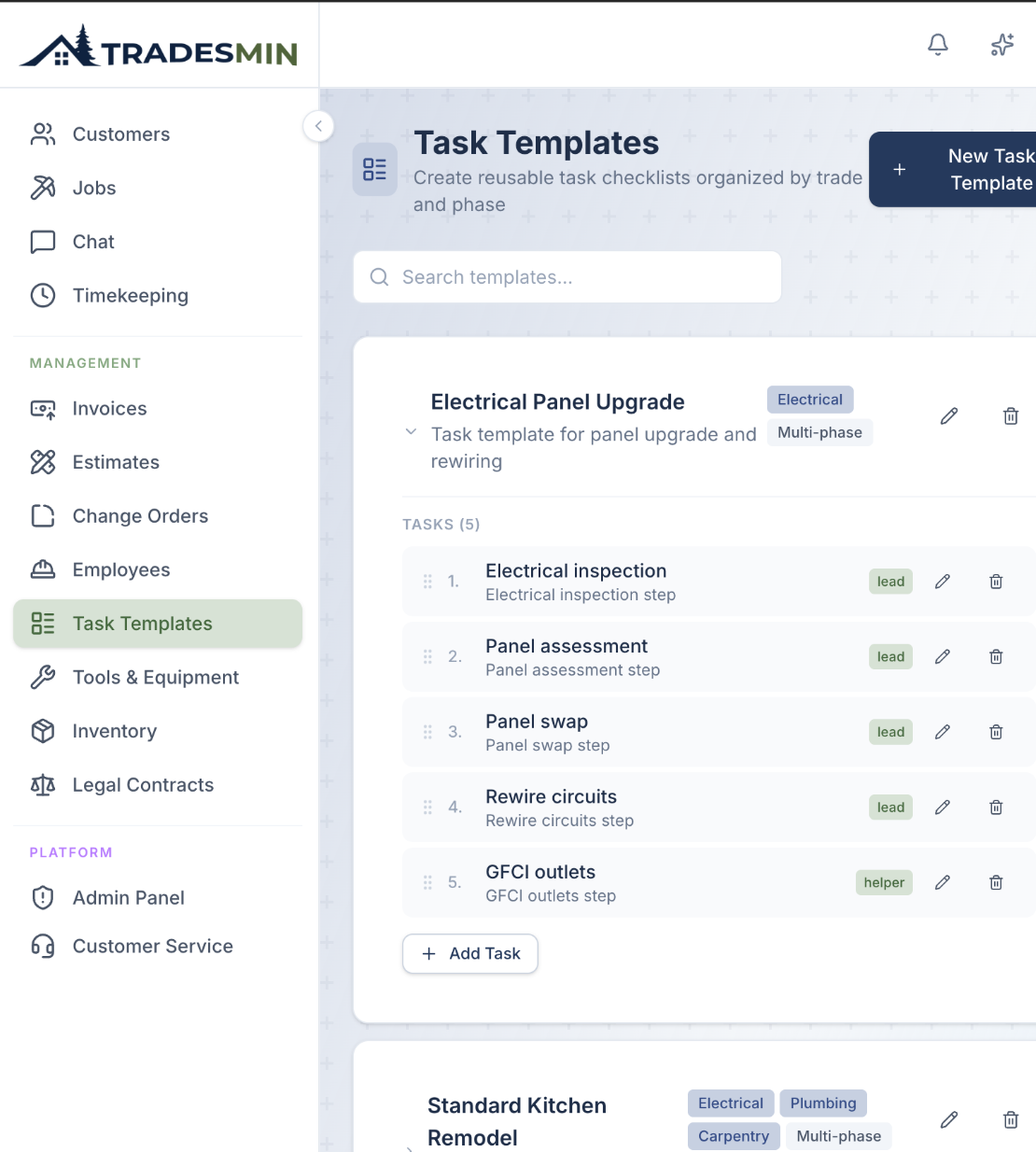
Task: Delete the Panel assessment task
Action: pos(996,657)
